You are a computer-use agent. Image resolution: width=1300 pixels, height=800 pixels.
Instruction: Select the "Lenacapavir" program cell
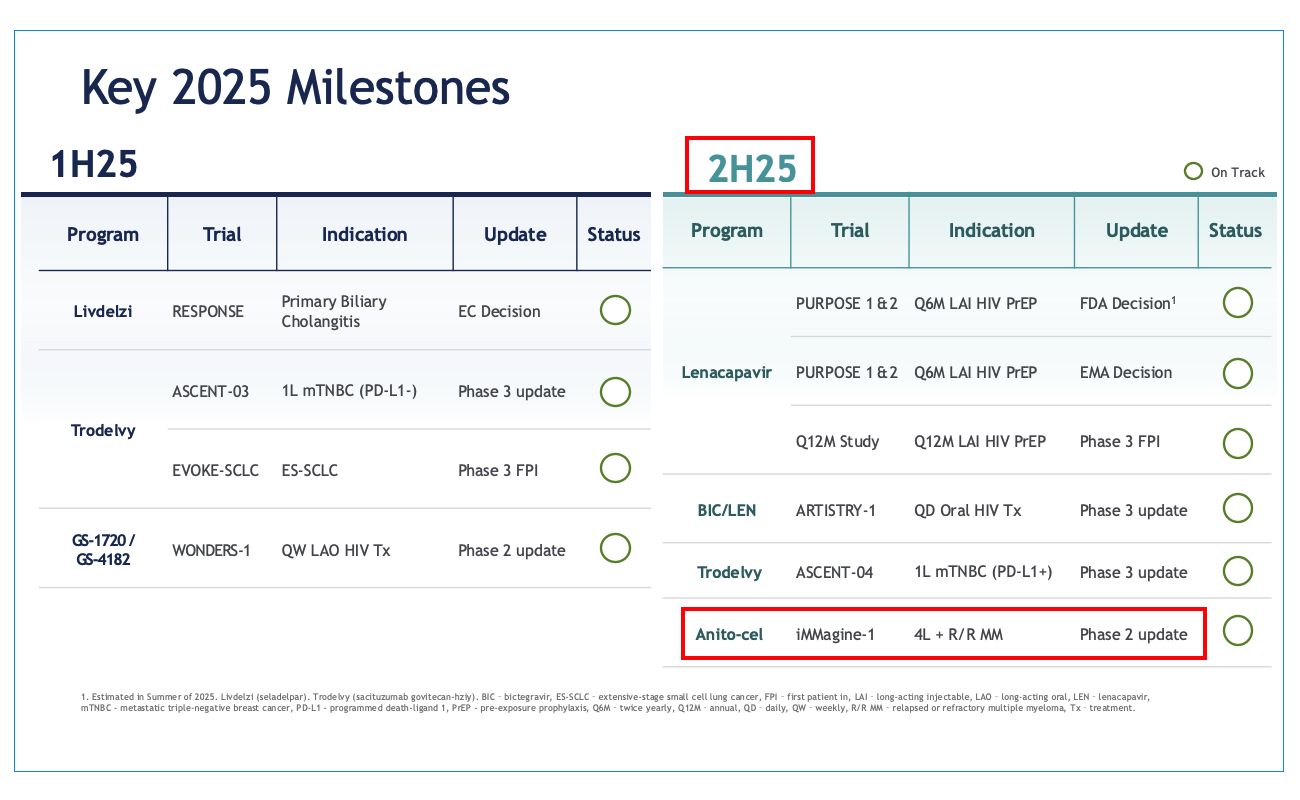(x=727, y=372)
